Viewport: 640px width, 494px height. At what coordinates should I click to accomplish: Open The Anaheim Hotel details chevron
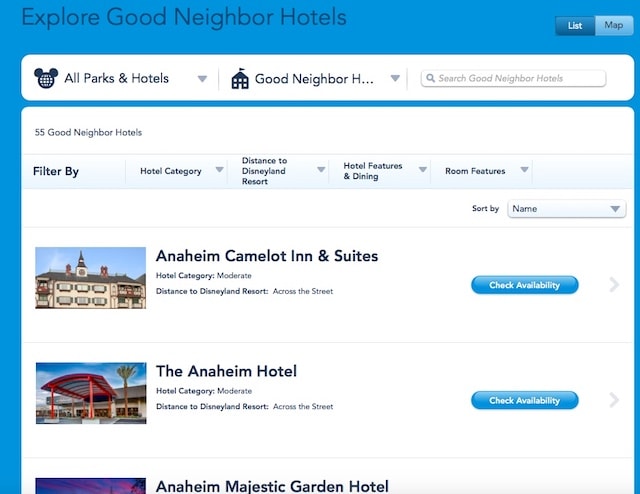click(x=614, y=400)
